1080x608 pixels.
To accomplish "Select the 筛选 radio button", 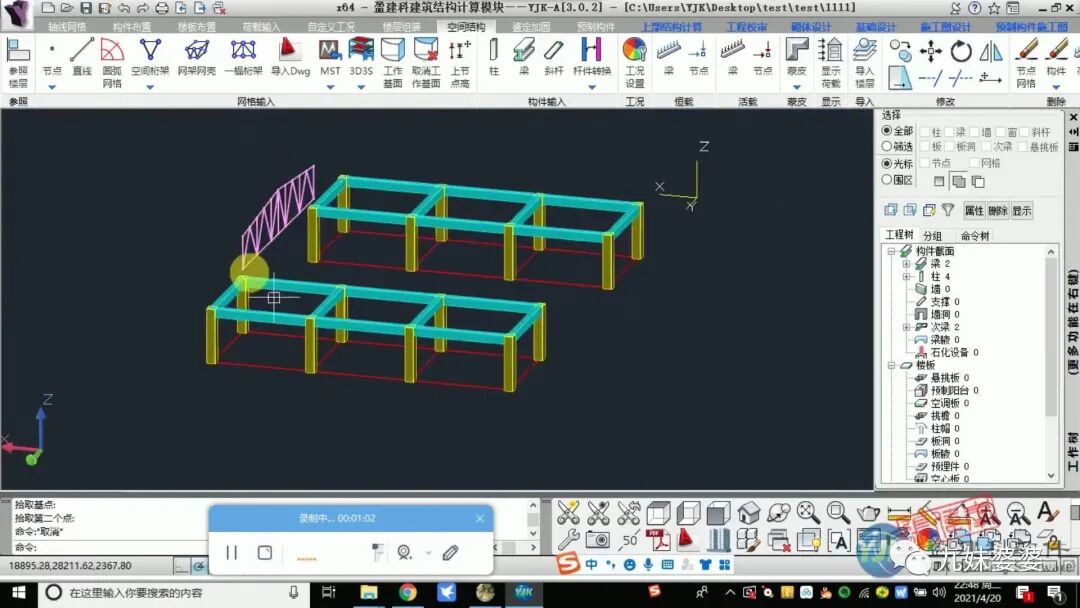I will [x=886, y=146].
